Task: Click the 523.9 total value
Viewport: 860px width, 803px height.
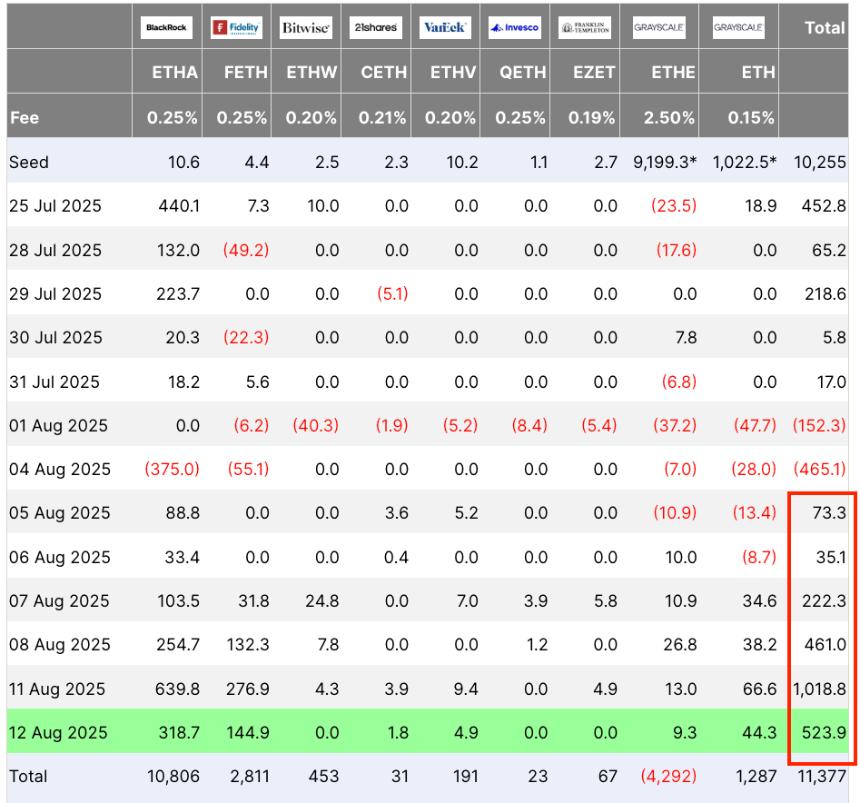Action: coord(824,733)
